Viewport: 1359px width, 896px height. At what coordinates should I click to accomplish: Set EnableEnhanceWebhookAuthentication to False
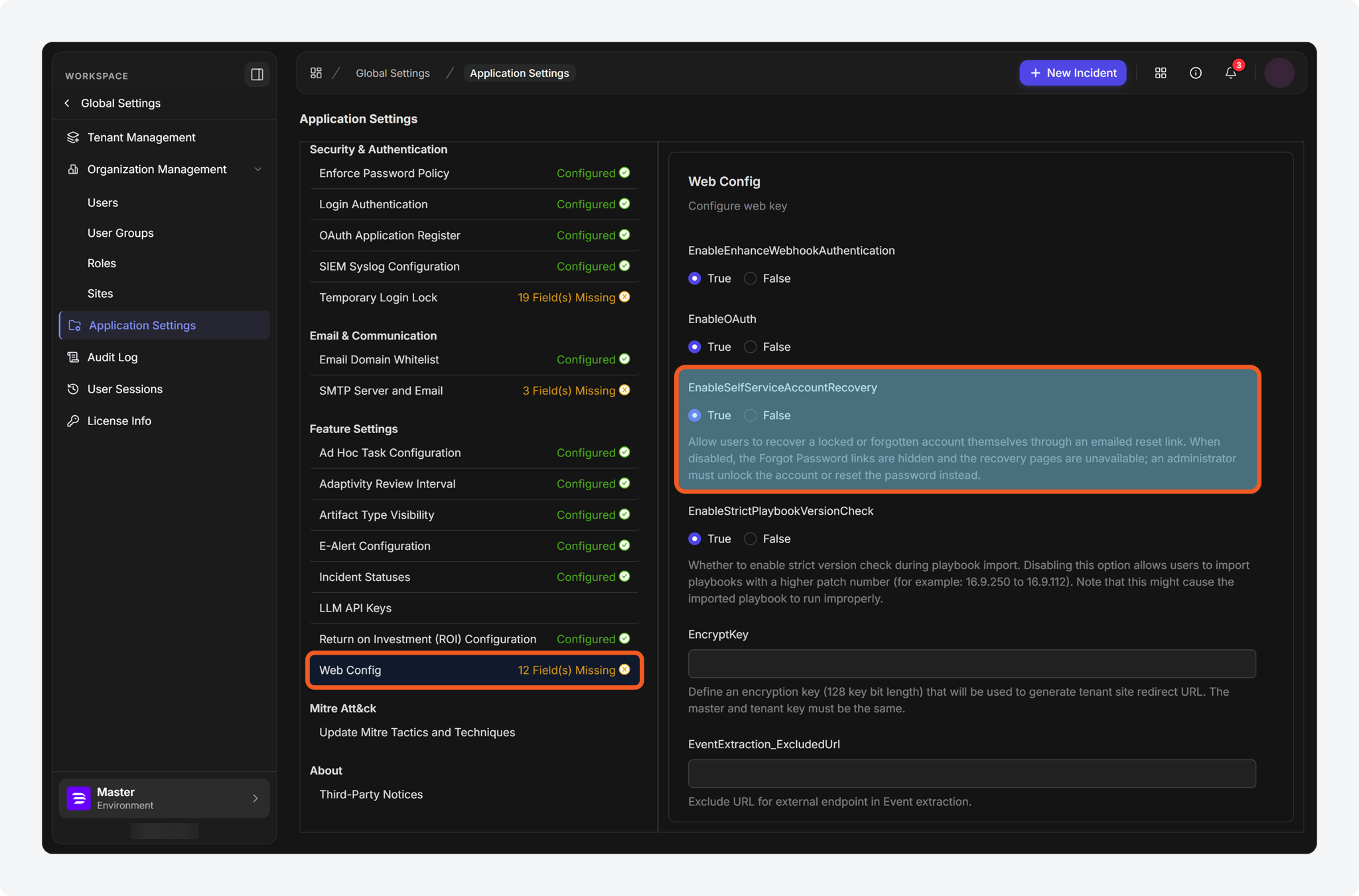[x=751, y=278]
